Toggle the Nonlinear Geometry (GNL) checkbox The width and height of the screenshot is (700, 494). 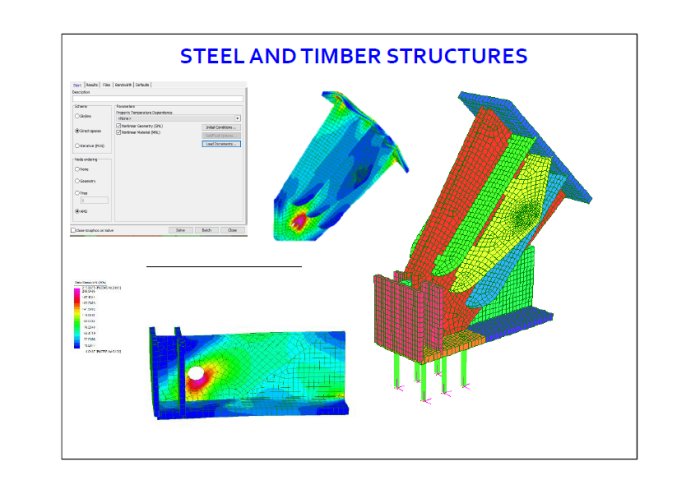point(119,126)
